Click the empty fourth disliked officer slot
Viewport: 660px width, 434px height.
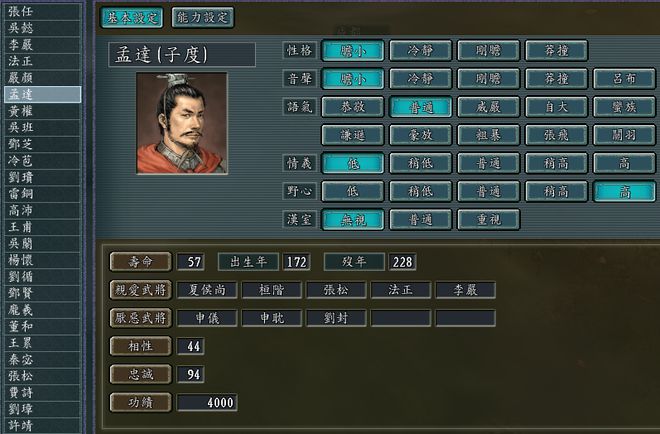click(401, 318)
